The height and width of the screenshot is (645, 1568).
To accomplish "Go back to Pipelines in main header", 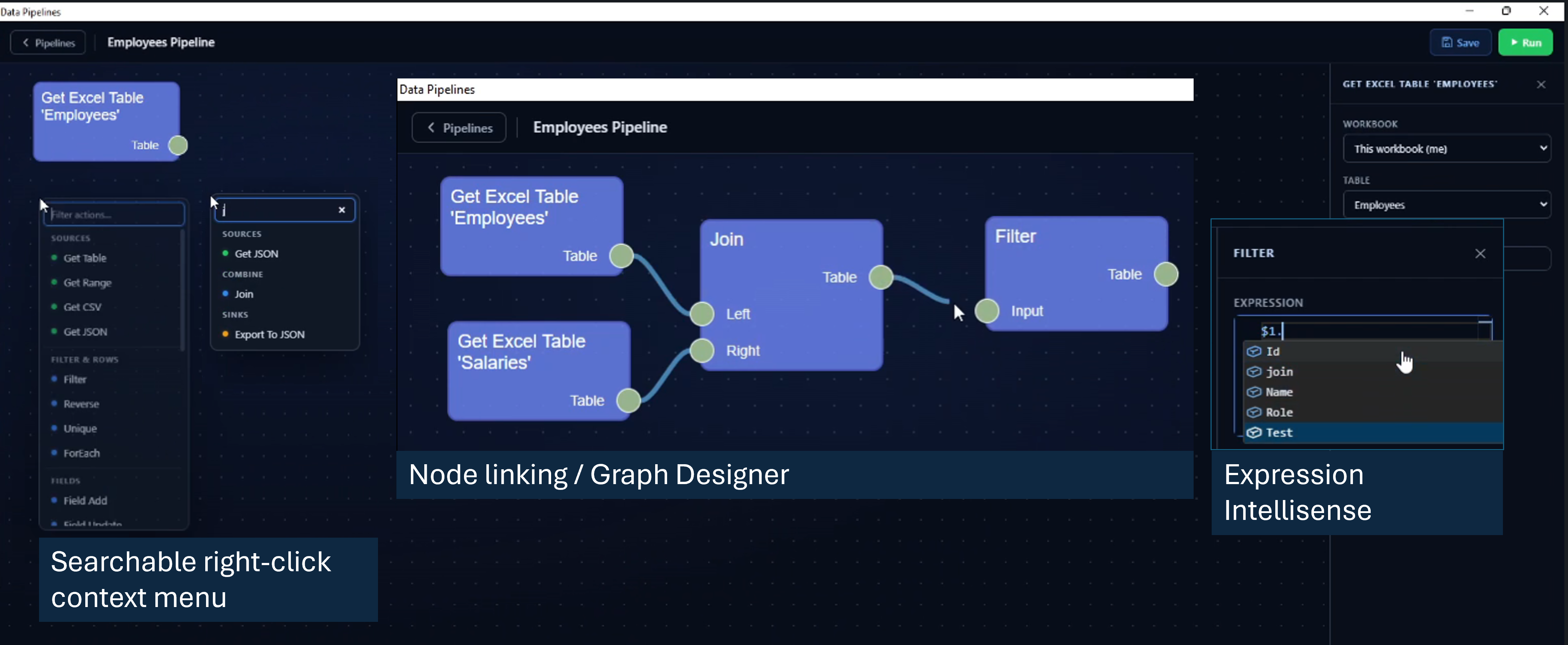I will pyautogui.click(x=48, y=43).
